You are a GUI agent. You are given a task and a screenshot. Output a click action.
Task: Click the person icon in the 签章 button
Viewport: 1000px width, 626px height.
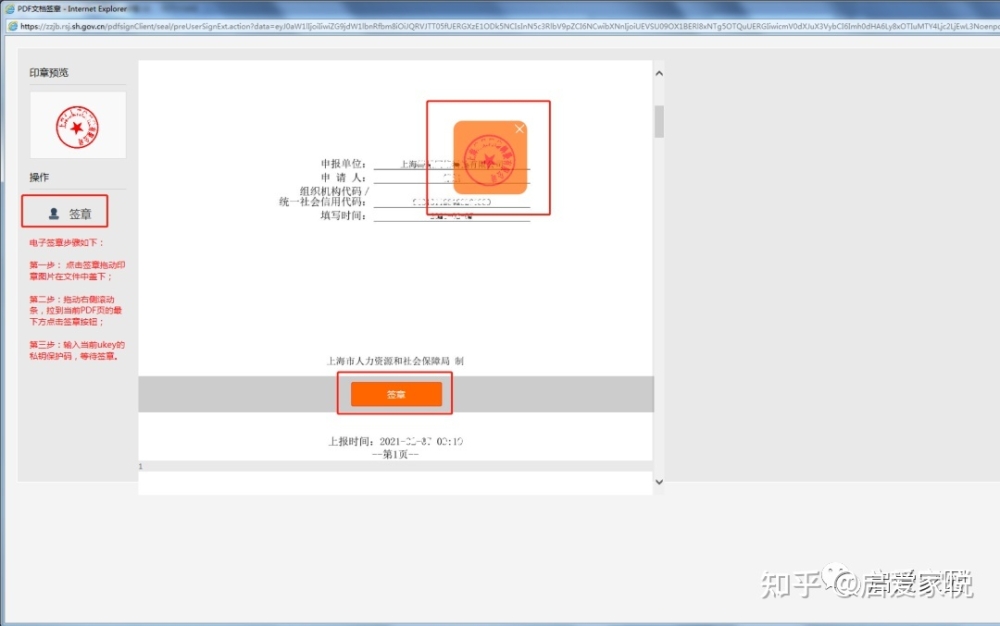pyautogui.click(x=54, y=214)
